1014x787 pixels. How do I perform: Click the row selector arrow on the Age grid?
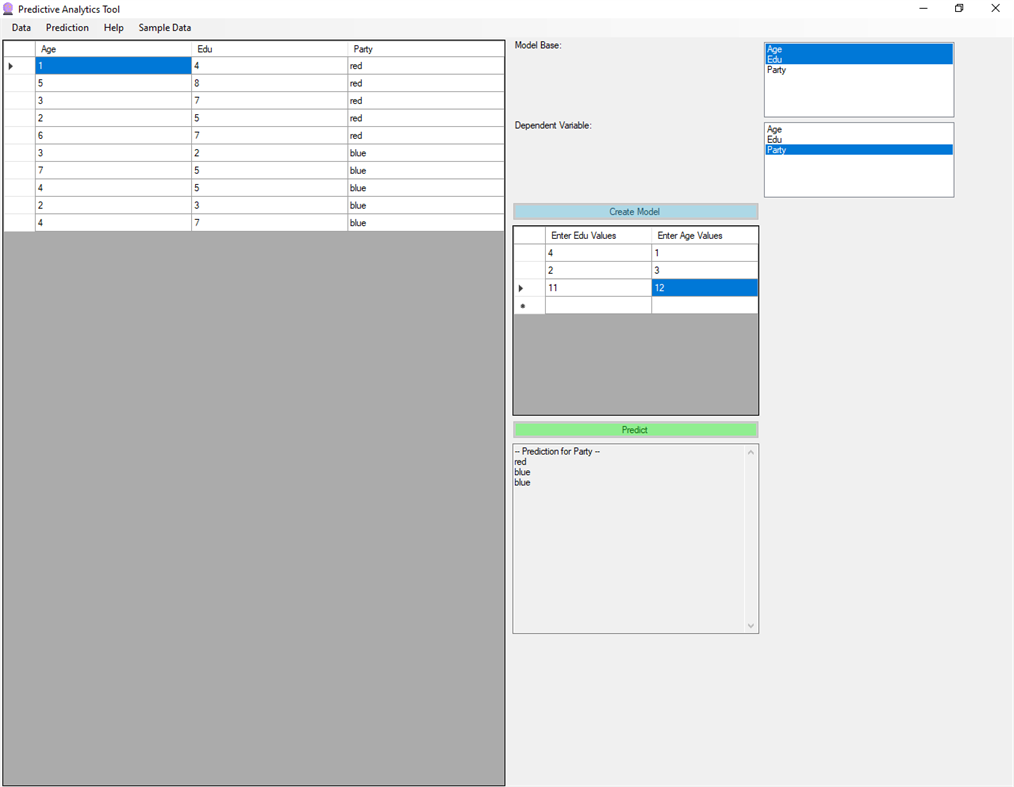click(9, 65)
